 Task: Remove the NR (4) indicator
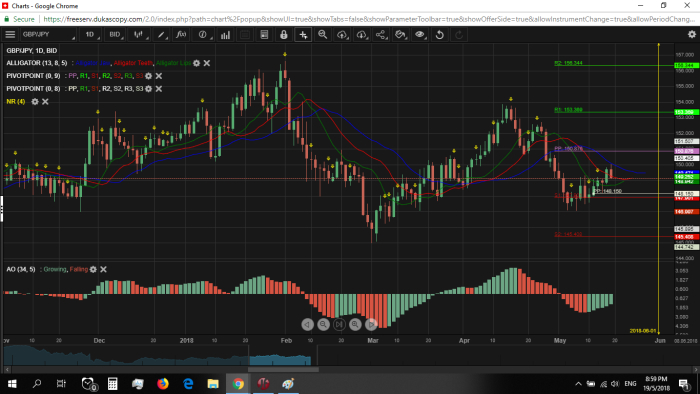45,102
